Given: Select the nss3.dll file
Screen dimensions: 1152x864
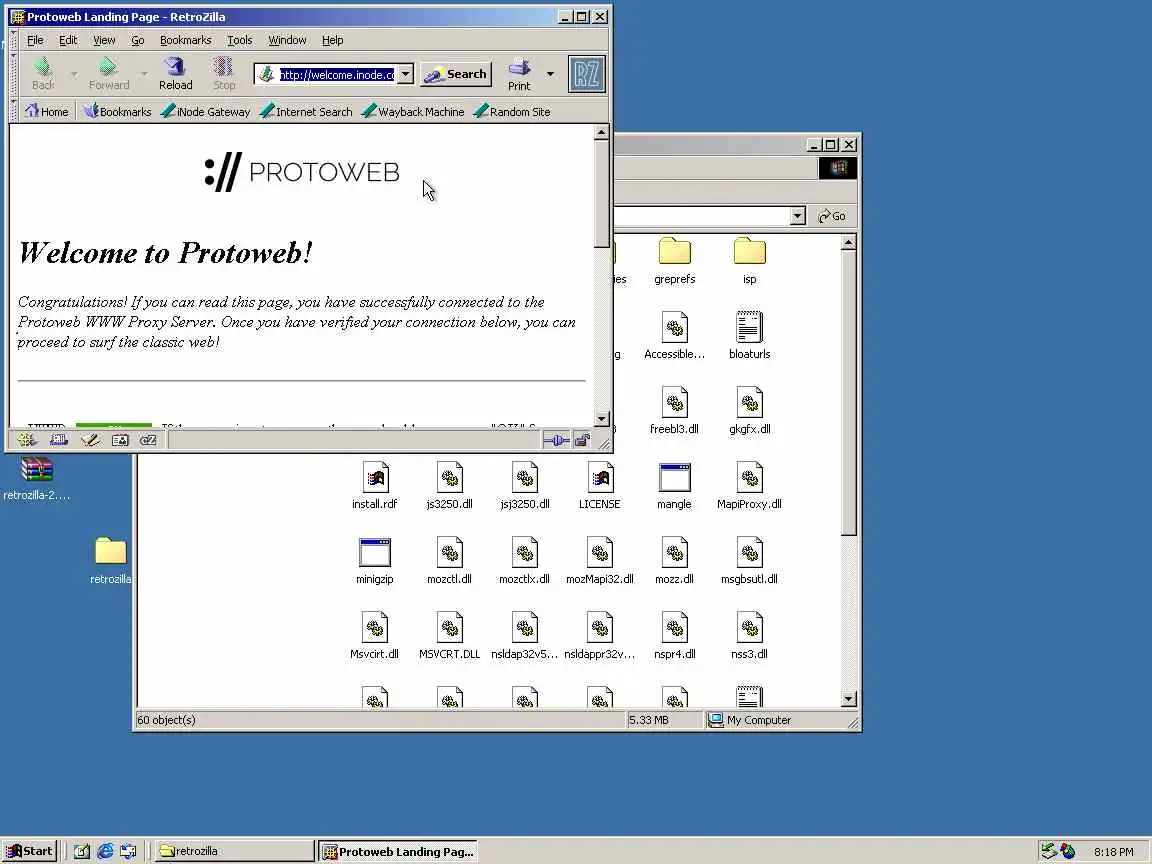Looking at the screenshot, I should [749, 635].
